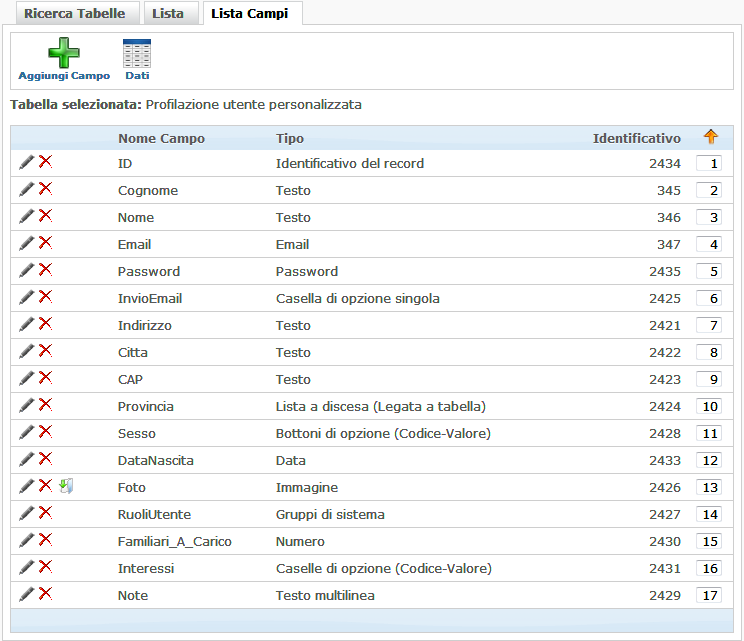744x641 pixels.
Task: Click the 'Casella di opzione singola' type text
Action: coord(358,298)
